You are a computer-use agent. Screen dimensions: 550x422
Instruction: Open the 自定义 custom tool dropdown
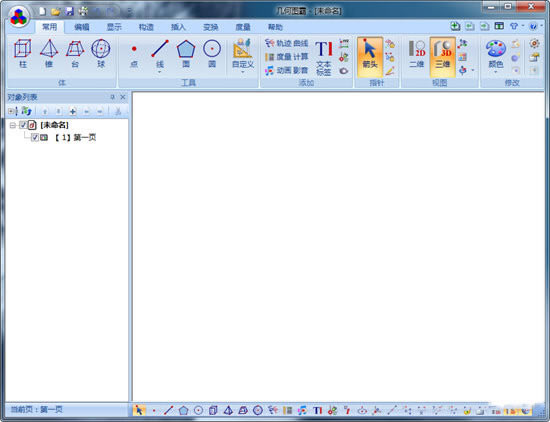point(243,72)
